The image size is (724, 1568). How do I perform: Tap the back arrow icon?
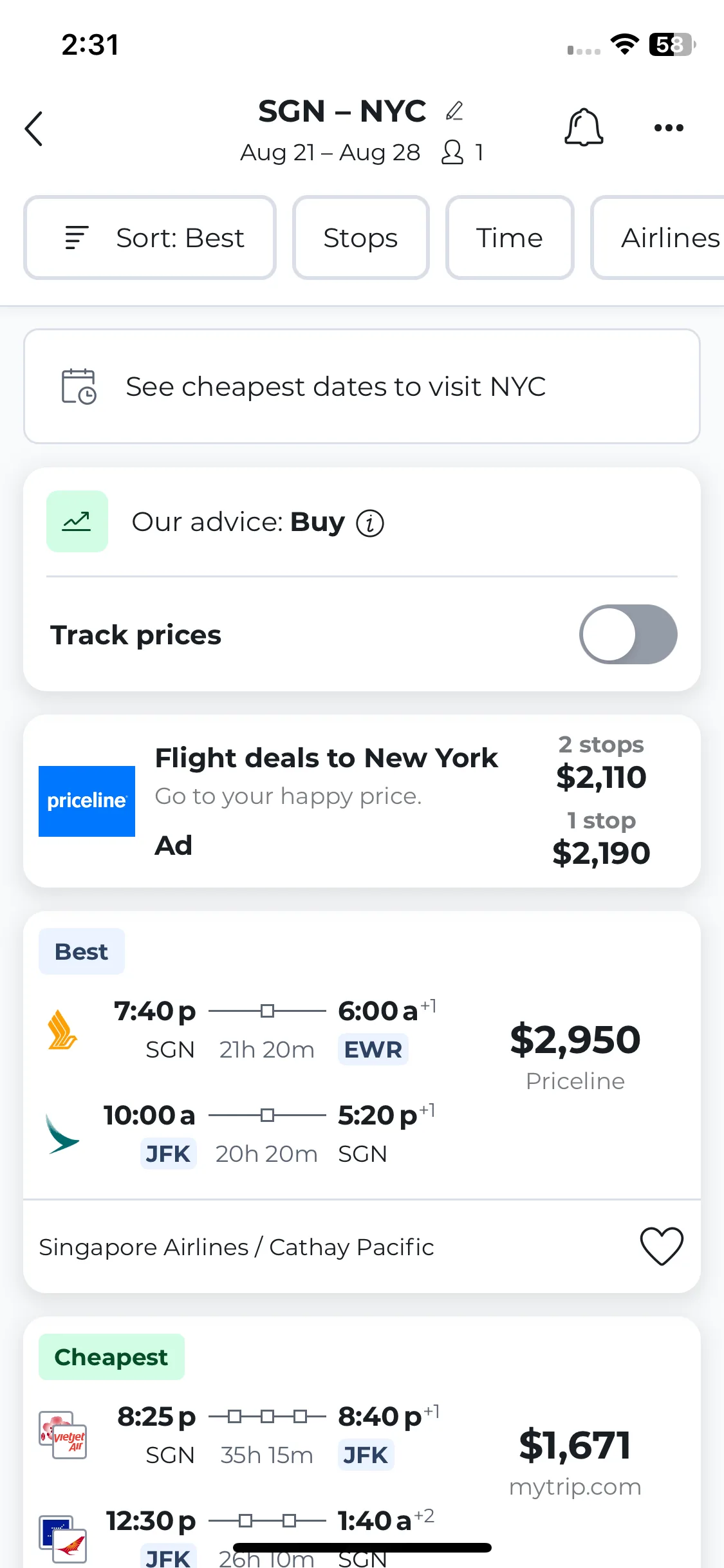[34, 129]
